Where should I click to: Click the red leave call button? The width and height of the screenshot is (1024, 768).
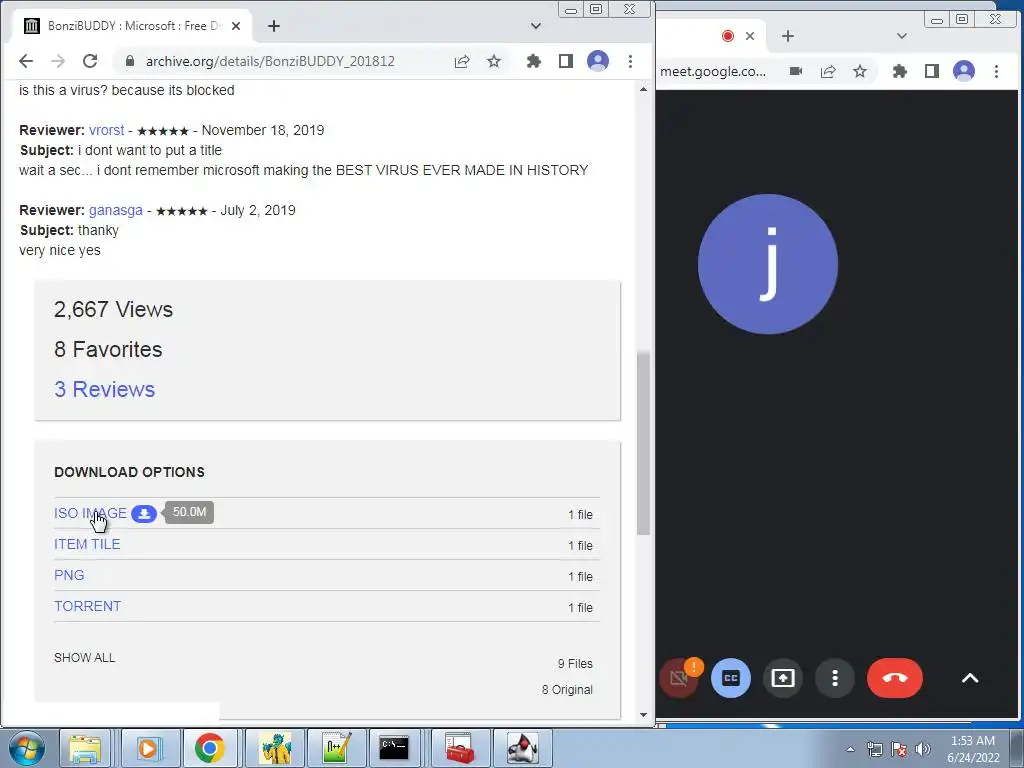895,678
